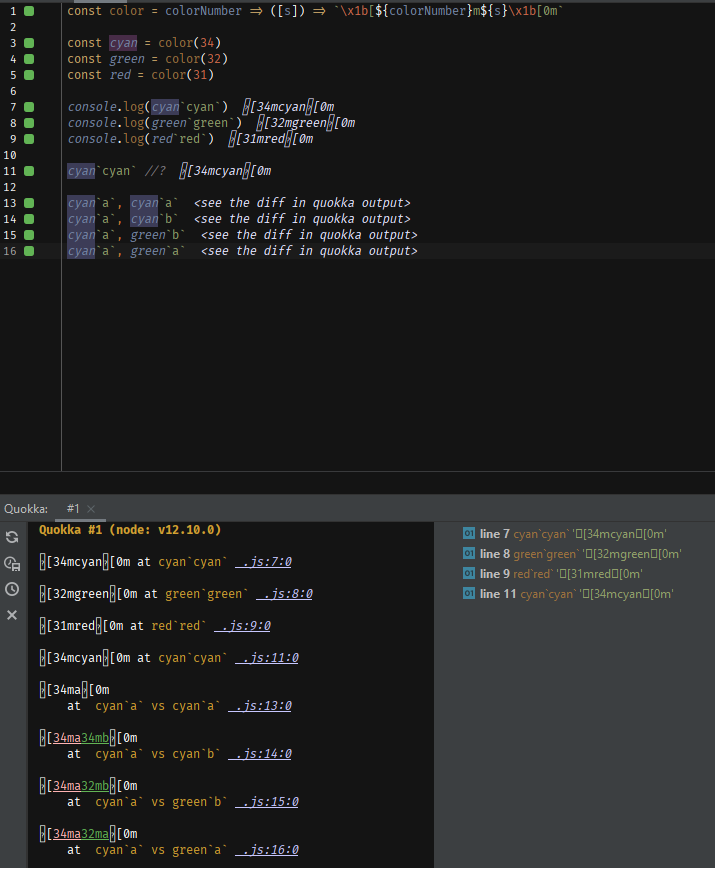Click the 01 badge on the line 11 entry
Viewport: 715px width, 869px height.
click(x=468, y=593)
